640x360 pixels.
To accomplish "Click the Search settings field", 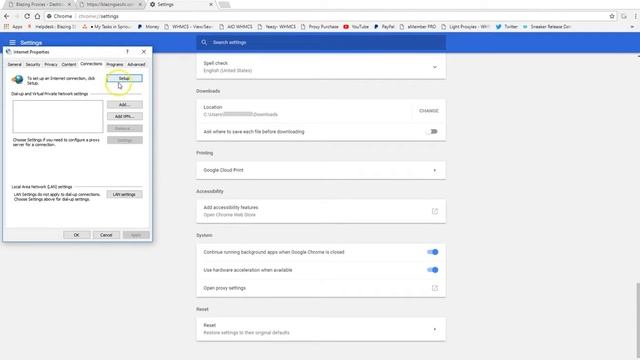I will pyautogui.click(x=321, y=42).
